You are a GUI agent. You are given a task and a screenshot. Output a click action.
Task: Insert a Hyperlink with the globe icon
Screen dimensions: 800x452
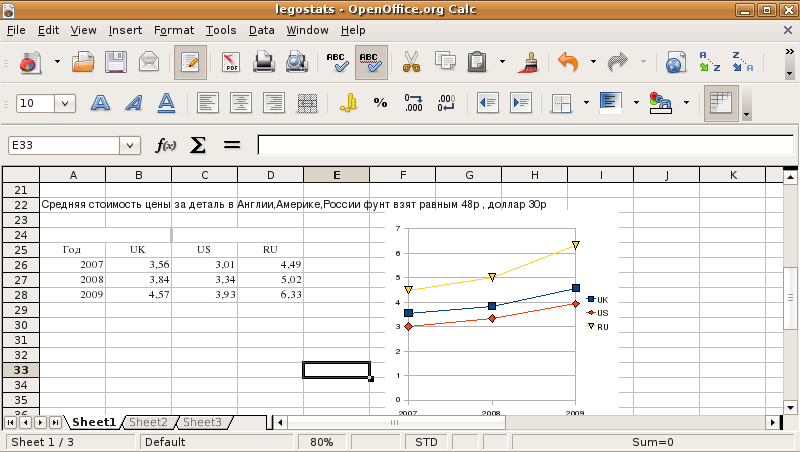point(675,62)
